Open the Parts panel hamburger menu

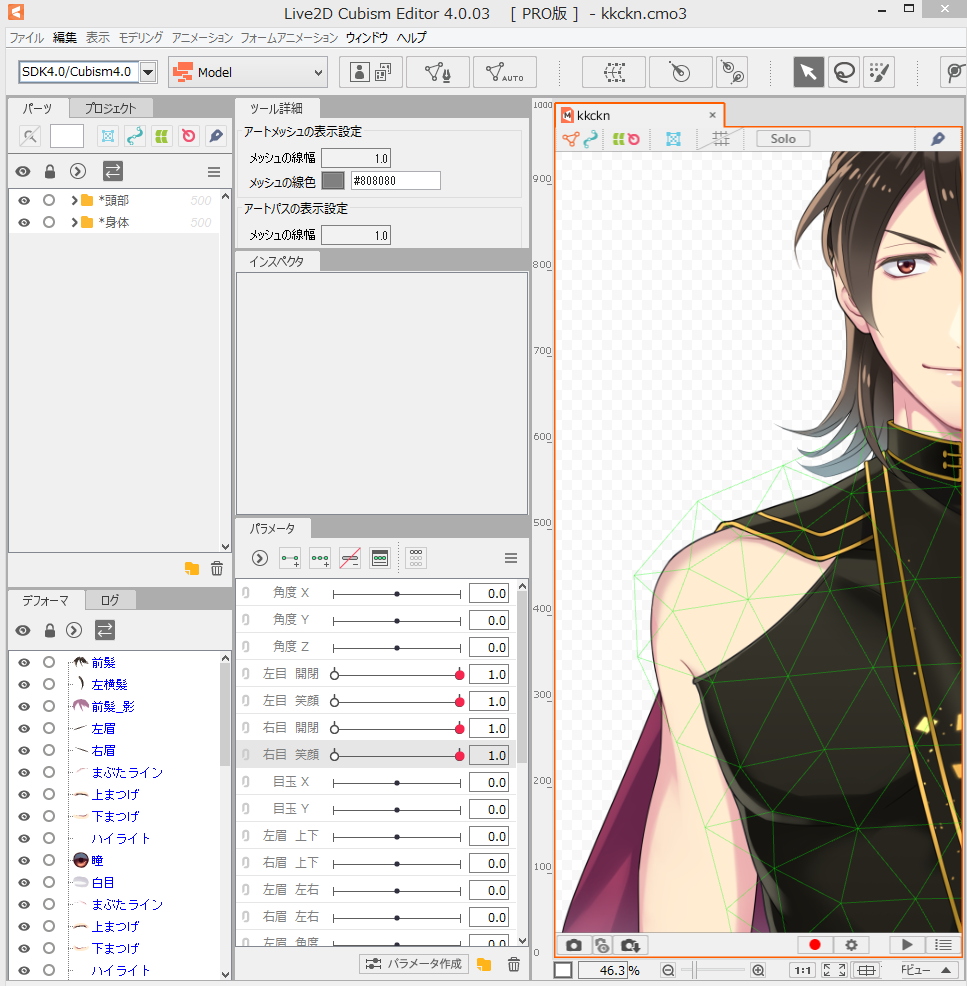pyautogui.click(x=214, y=172)
